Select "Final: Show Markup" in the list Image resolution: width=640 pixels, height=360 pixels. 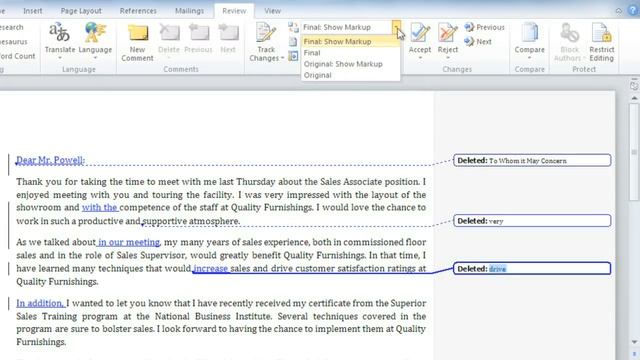pos(350,42)
